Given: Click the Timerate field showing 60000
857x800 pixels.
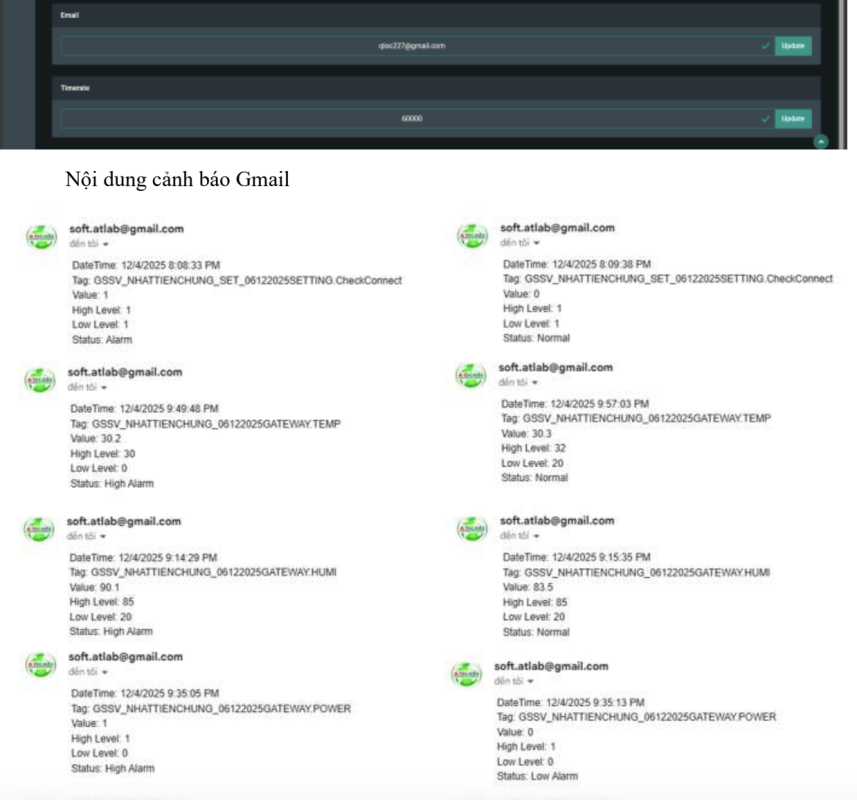Looking at the screenshot, I should tap(410, 118).
